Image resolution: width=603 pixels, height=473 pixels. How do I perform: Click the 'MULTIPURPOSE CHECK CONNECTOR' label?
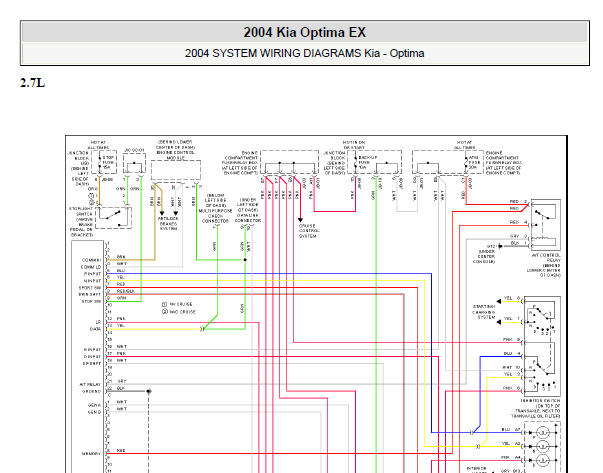(215, 216)
